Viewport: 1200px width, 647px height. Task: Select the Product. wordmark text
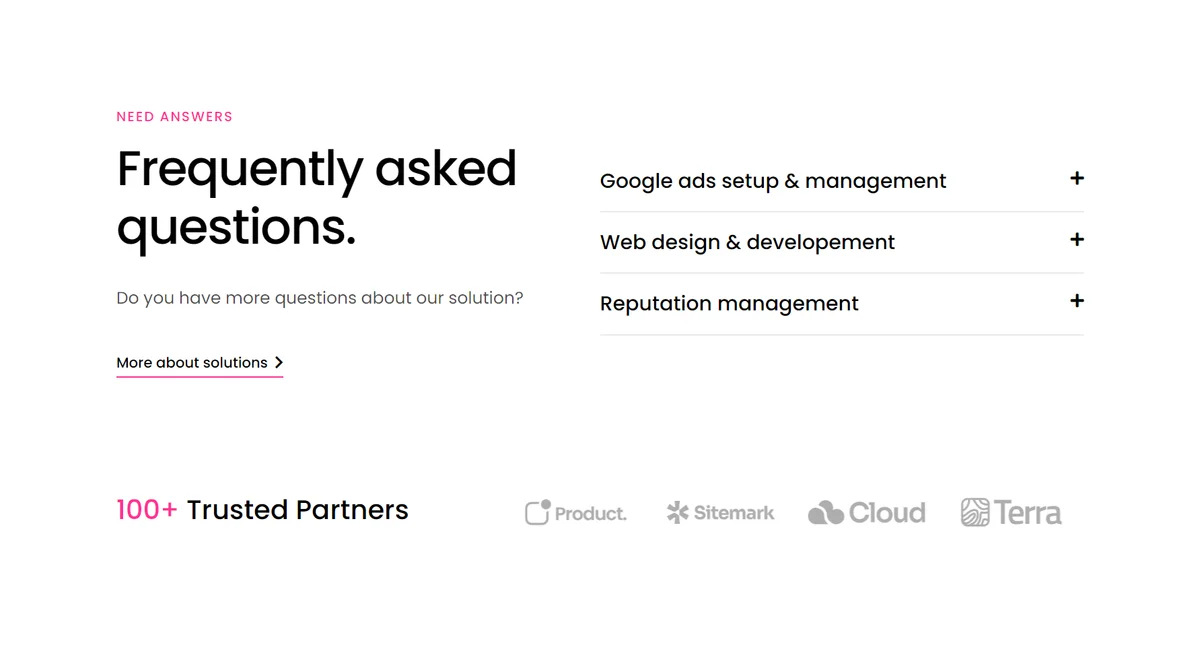[591, 514]
